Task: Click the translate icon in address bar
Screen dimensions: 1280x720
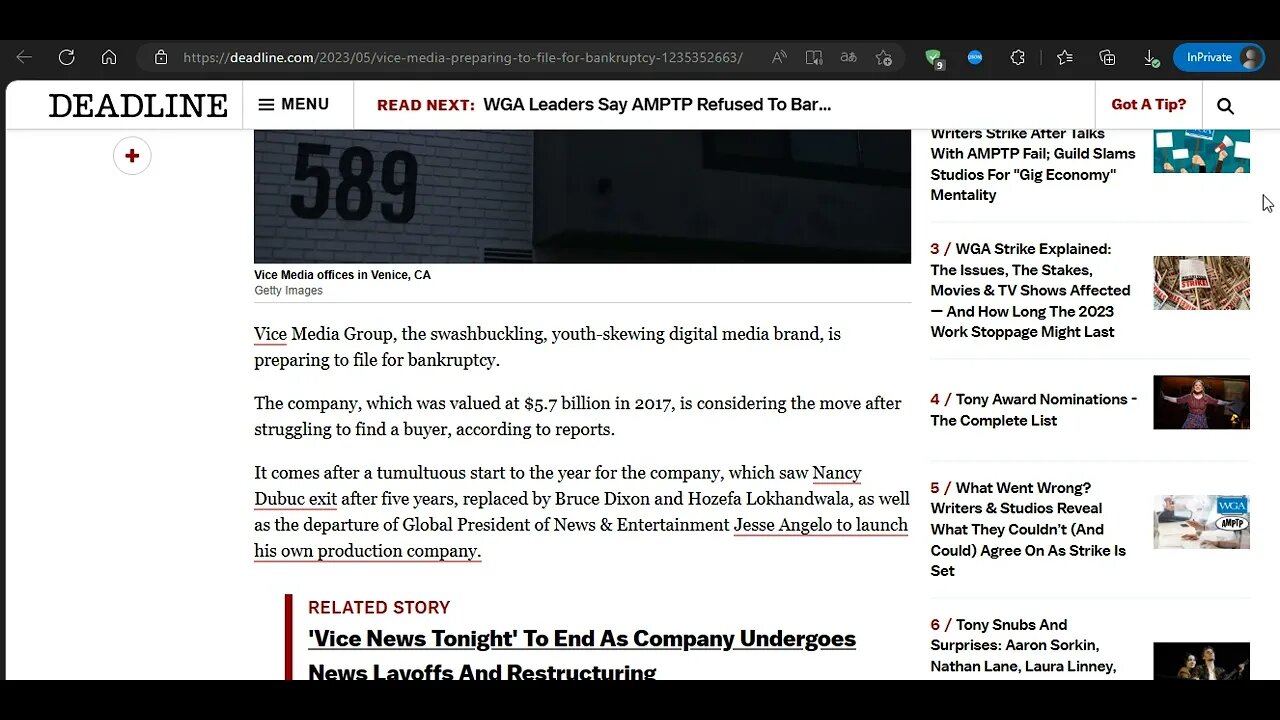Action: [848, 57]
